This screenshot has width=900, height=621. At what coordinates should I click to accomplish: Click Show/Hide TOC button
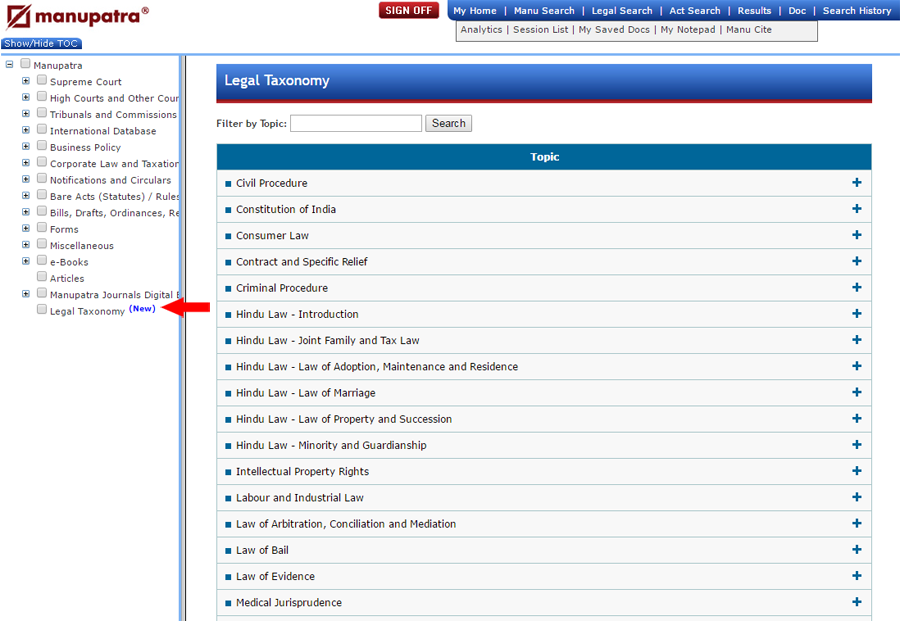41,44
